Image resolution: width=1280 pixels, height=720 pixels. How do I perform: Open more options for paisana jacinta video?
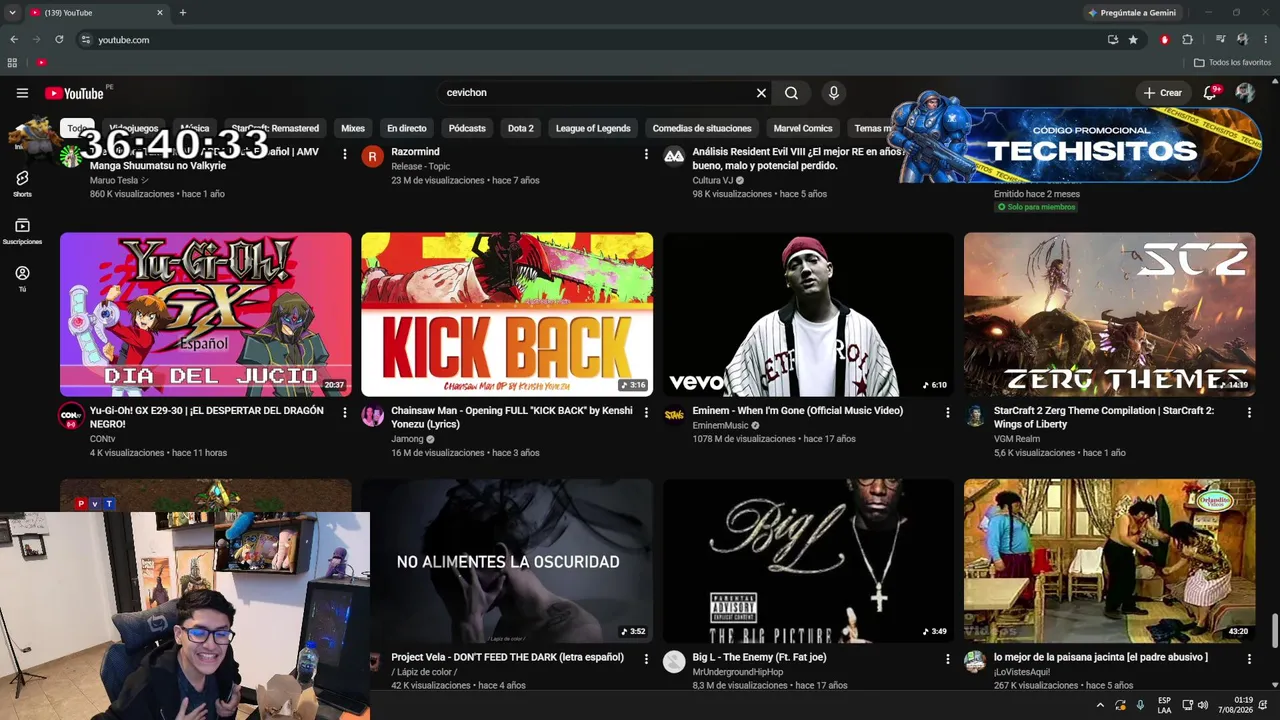[1249, 659]
